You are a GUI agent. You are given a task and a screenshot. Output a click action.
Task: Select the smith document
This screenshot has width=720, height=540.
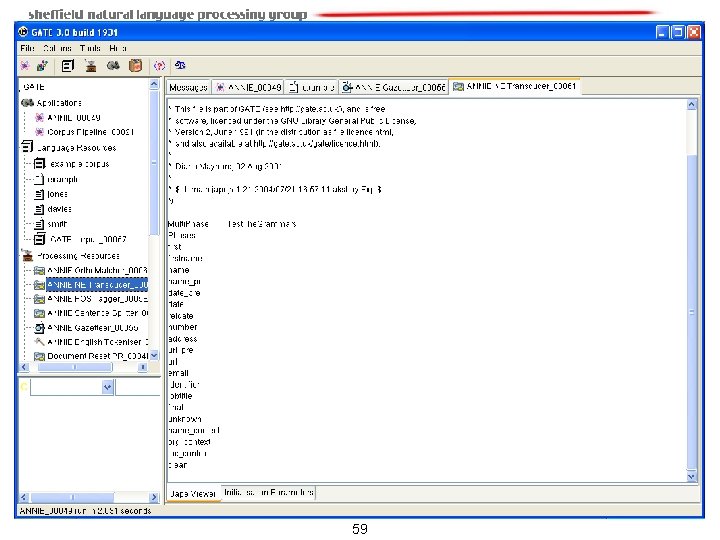[57, 224]
